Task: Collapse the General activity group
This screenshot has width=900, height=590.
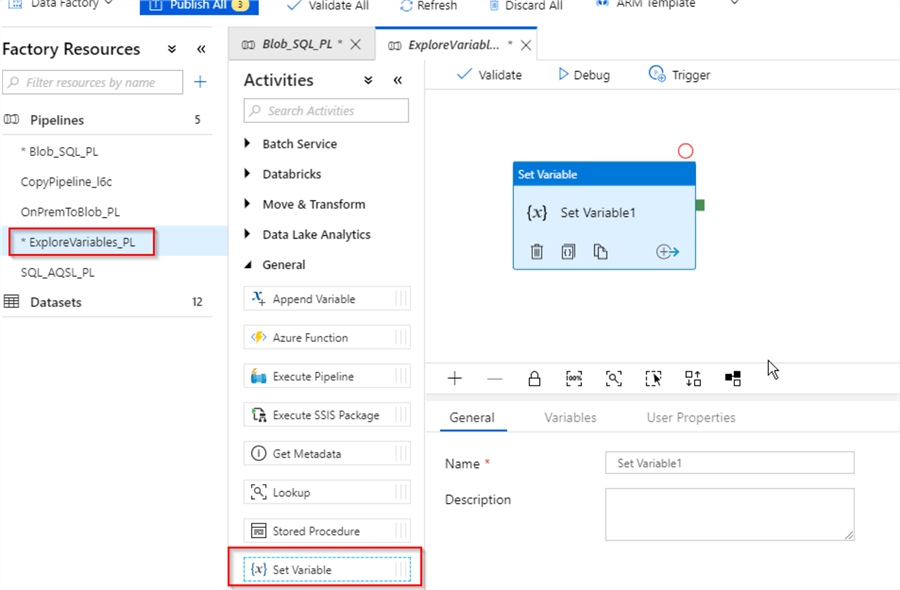Action: 248,265
